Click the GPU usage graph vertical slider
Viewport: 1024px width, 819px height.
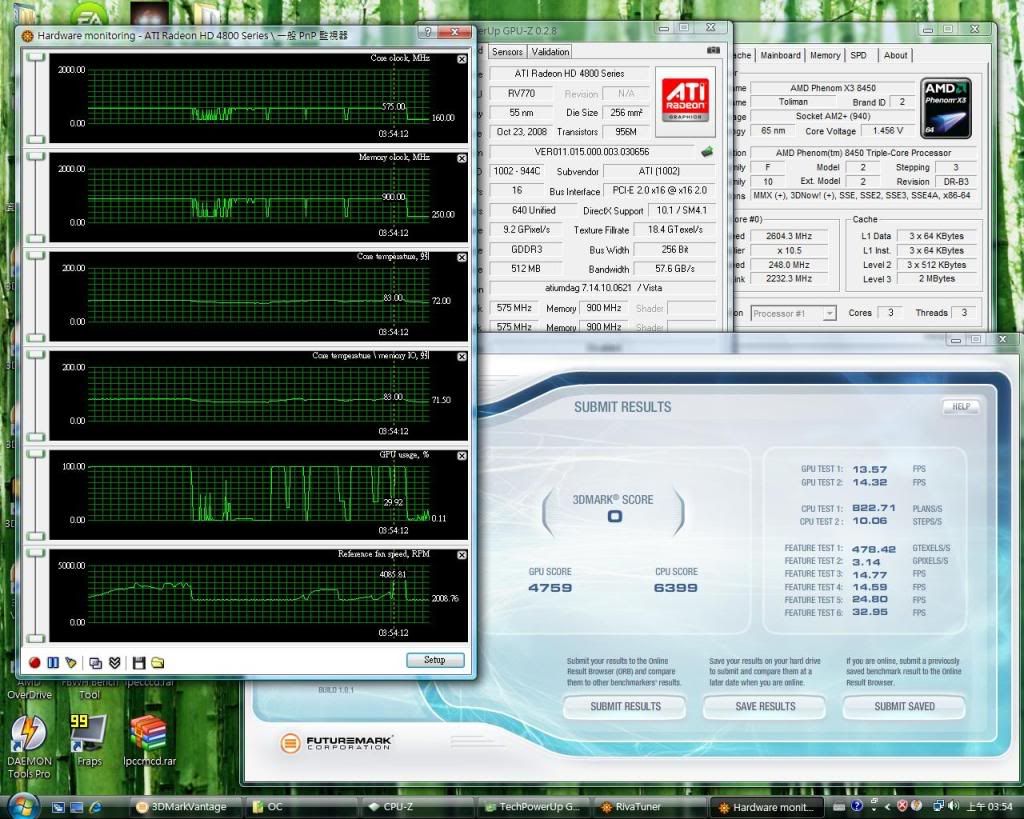pos(36,495)
